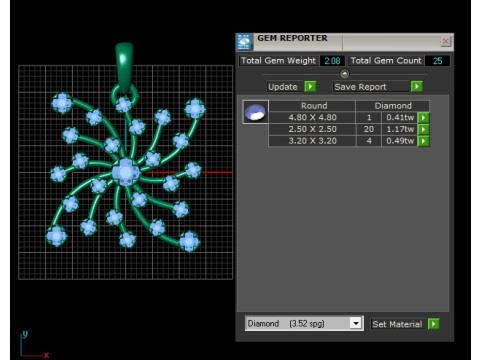The height and width of the screenshot is (360, 480).
Task: Select the 2.50 X 2.50 size cell
Action: click(x=312, y=129)
